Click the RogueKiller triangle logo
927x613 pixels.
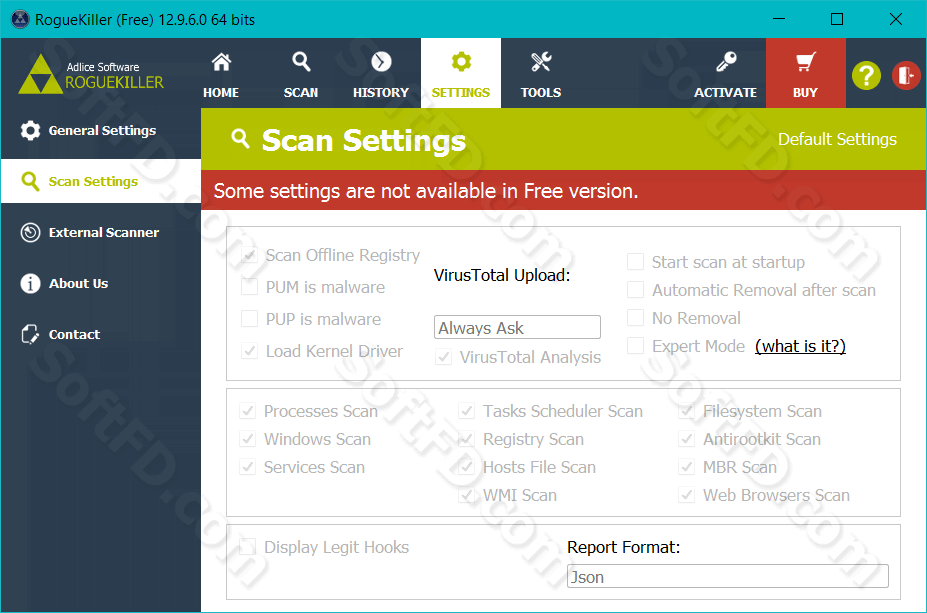point(40,75)
